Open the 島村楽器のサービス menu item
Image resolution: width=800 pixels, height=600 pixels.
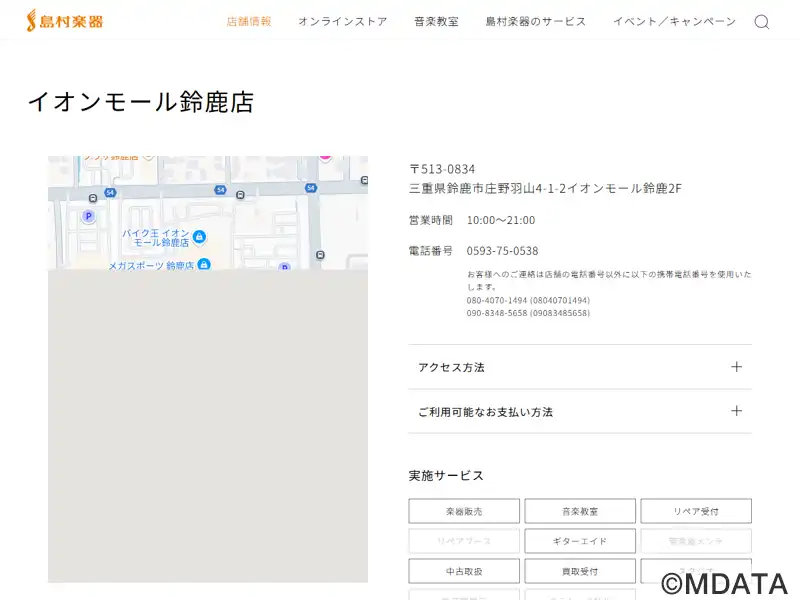[x=536, y=21]
